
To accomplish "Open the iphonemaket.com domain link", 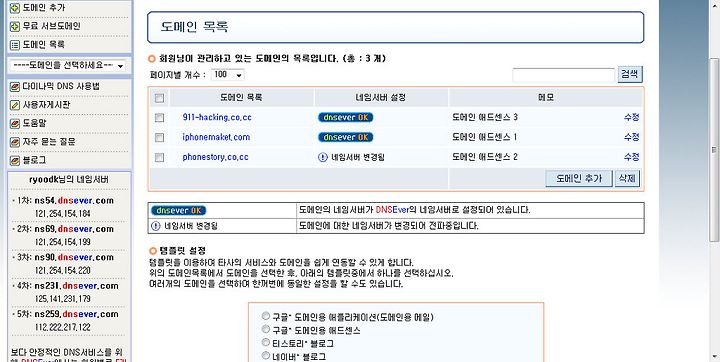I will 216,137.
